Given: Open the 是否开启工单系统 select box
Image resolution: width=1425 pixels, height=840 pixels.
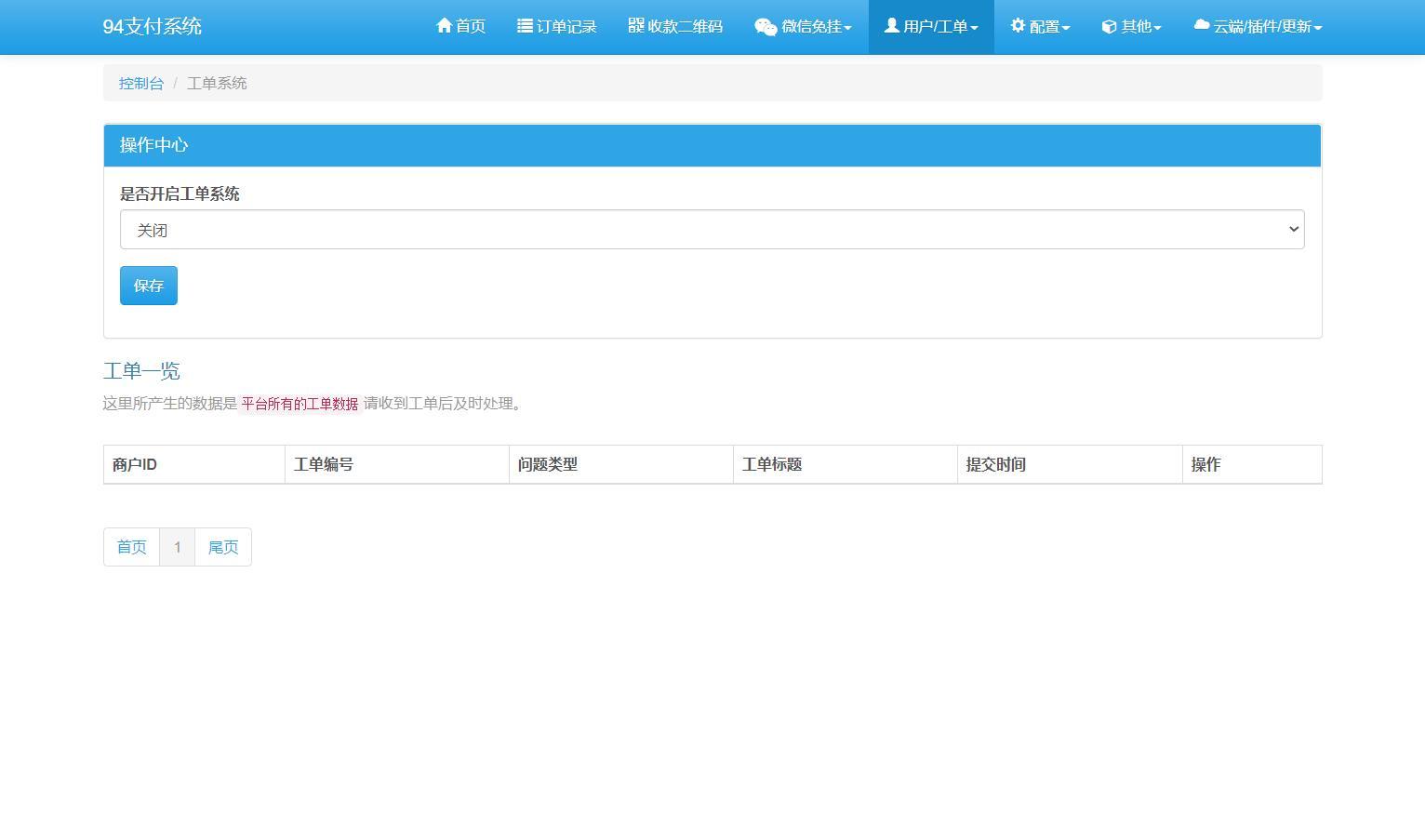Looking at the screenshot, I should pos(712,229).
